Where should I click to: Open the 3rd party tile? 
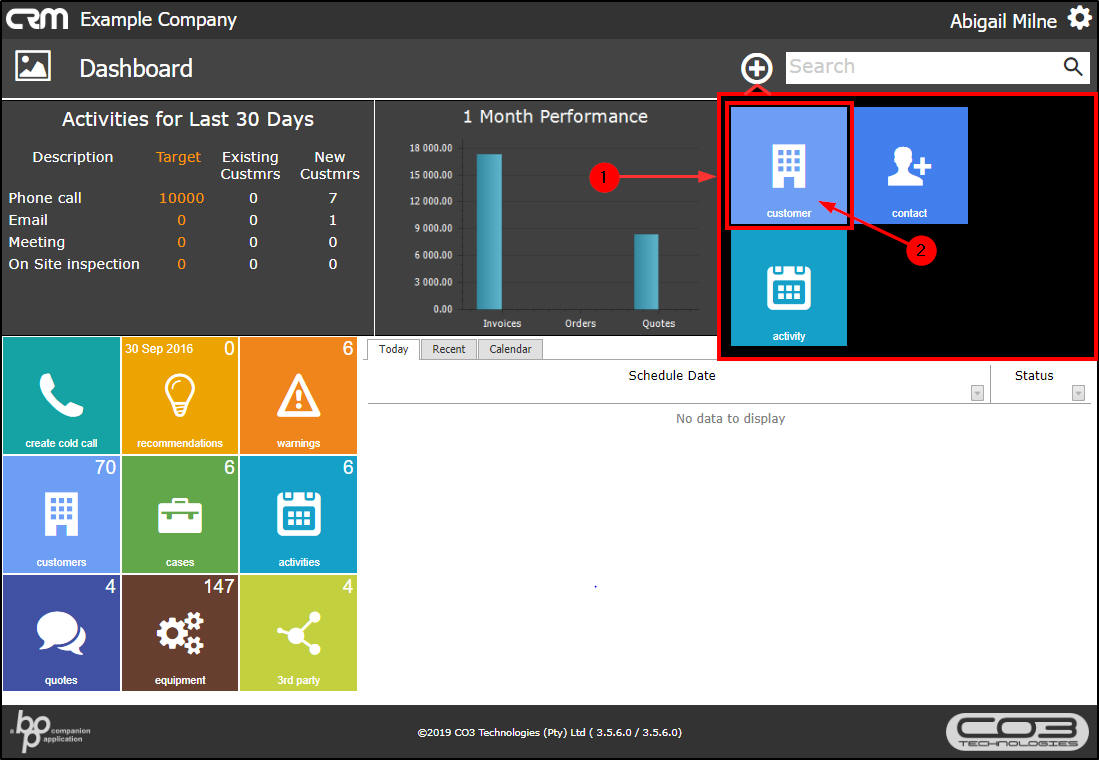(299, 633)
